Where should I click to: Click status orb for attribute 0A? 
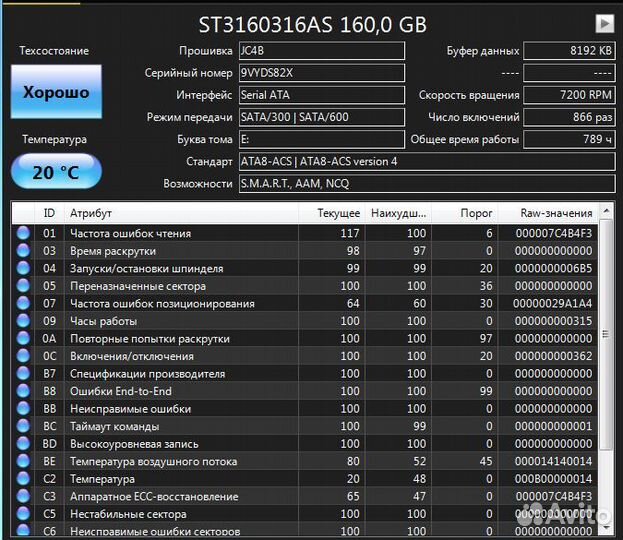click(23, 338)
